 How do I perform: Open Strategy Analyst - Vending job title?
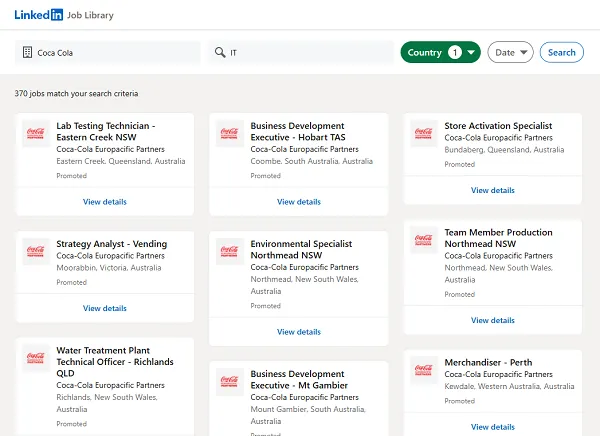click(x=112, y=244)
